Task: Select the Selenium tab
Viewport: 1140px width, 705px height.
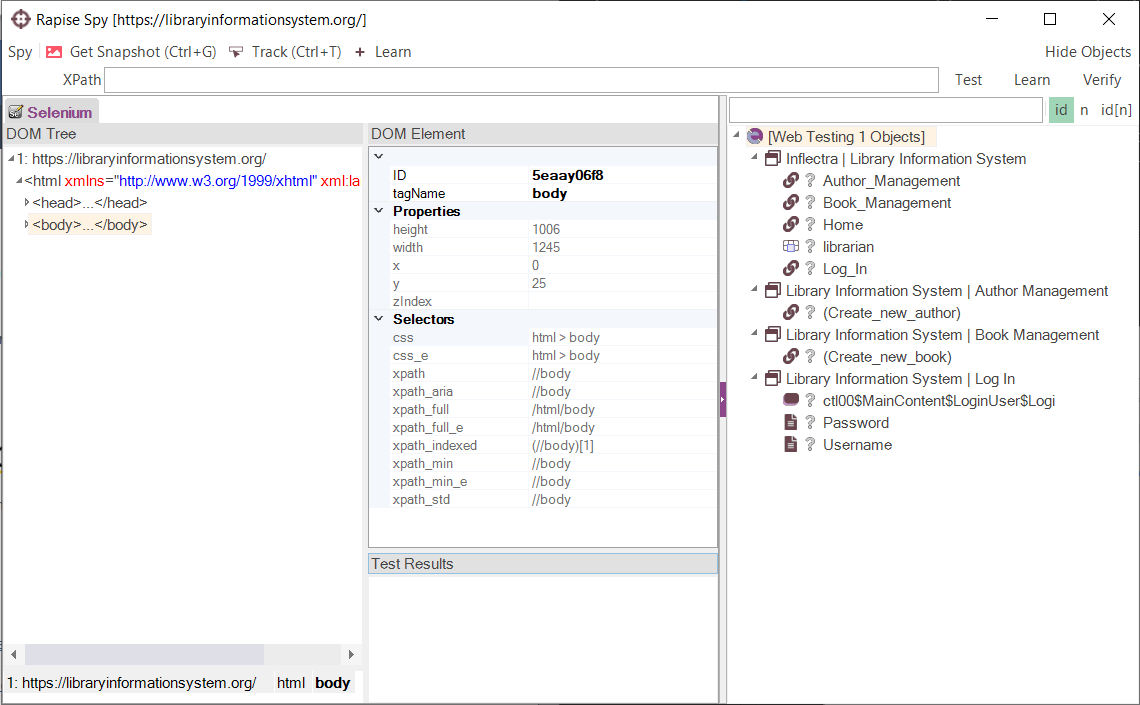Action: pos(51,112)
